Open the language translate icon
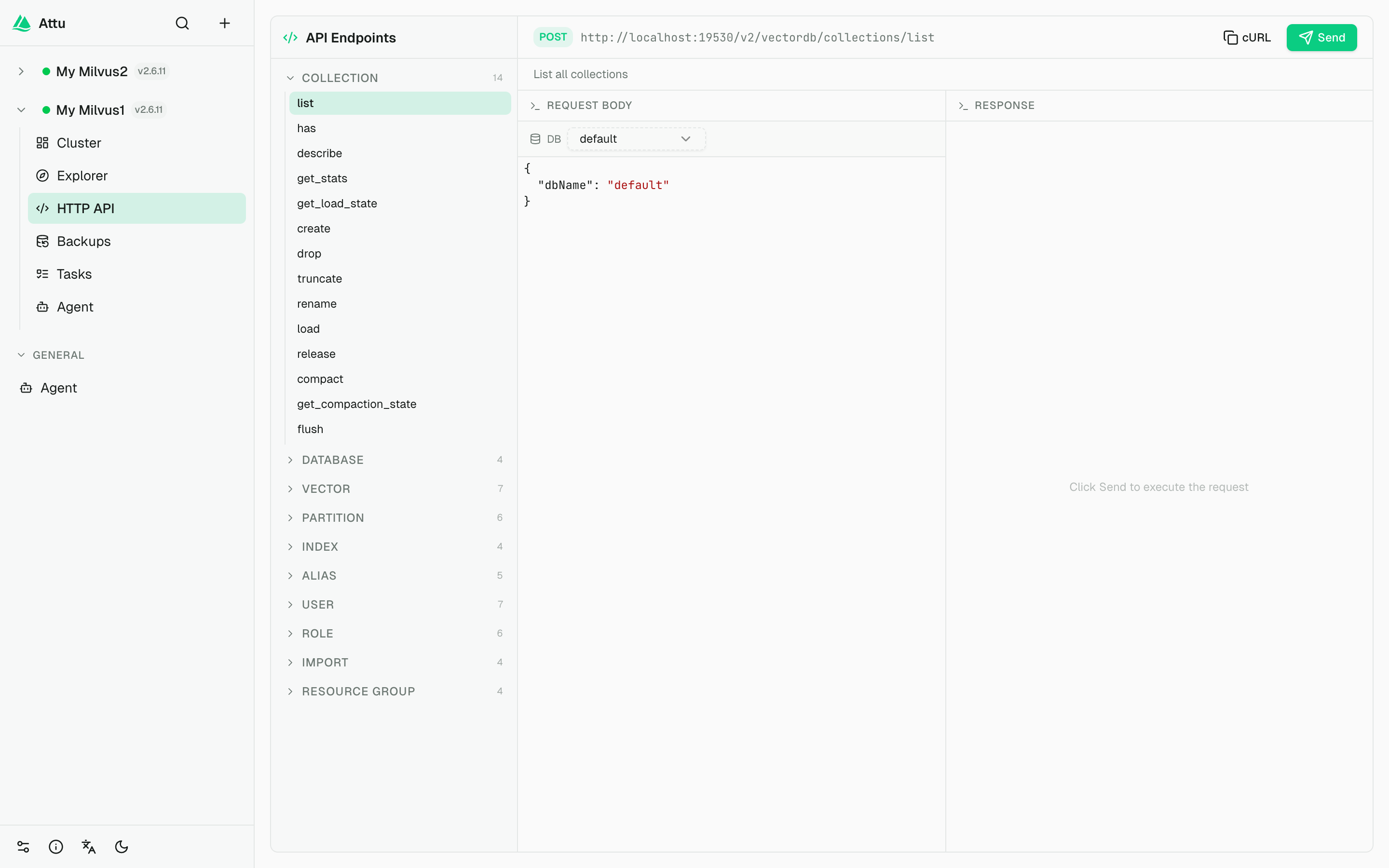Image resolution: width=1389 pixels, height=868 pixels. click(x=88, y=847)
